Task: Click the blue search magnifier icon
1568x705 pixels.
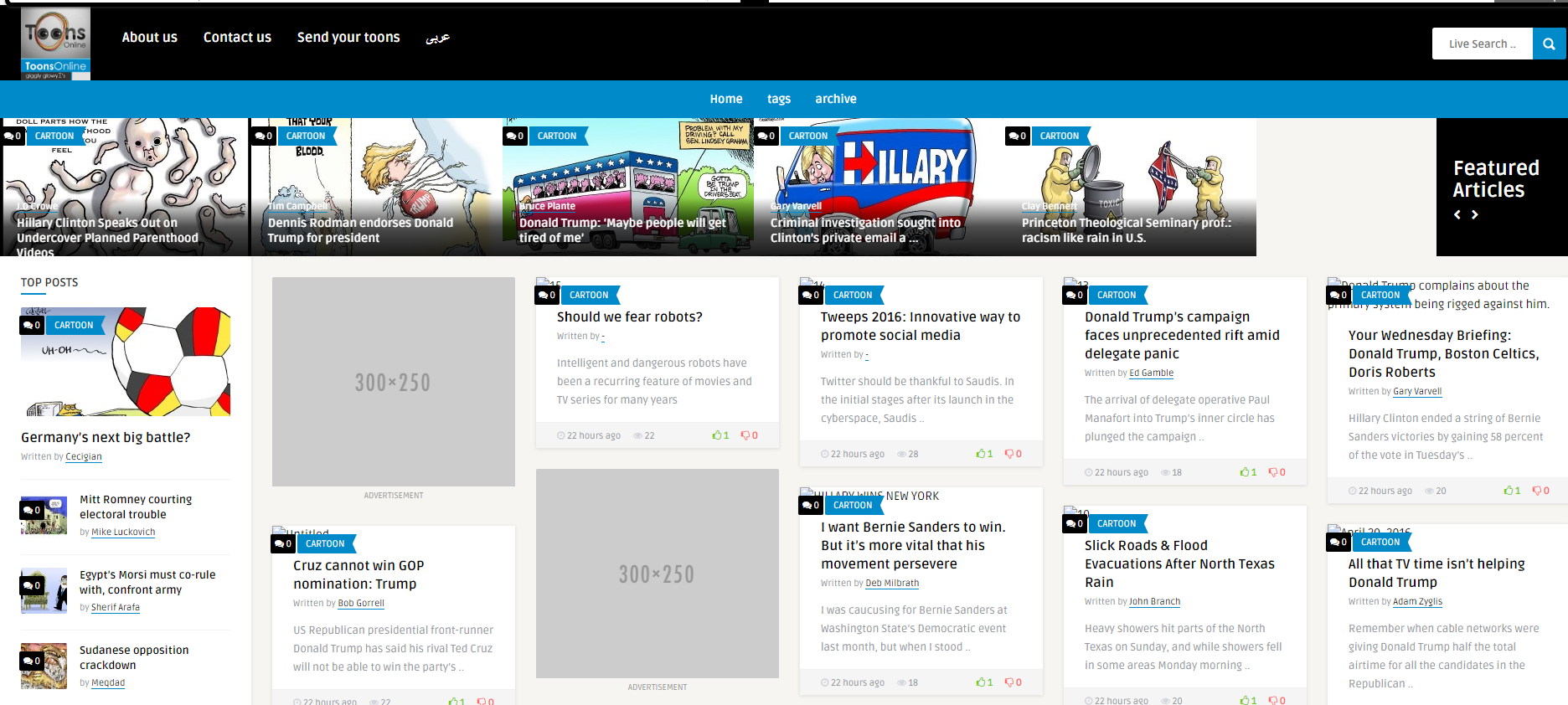Action: (1549, 44)
